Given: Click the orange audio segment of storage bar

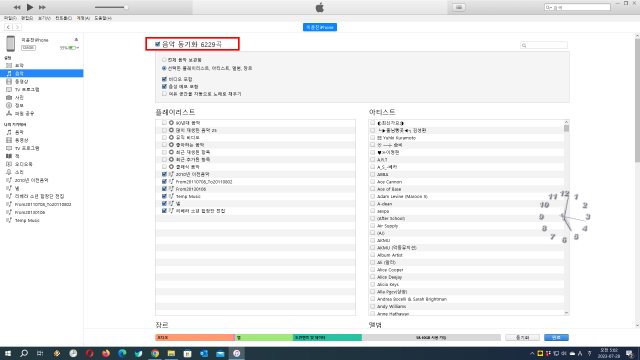Looking at the screenshot, I should click(195, 338).
